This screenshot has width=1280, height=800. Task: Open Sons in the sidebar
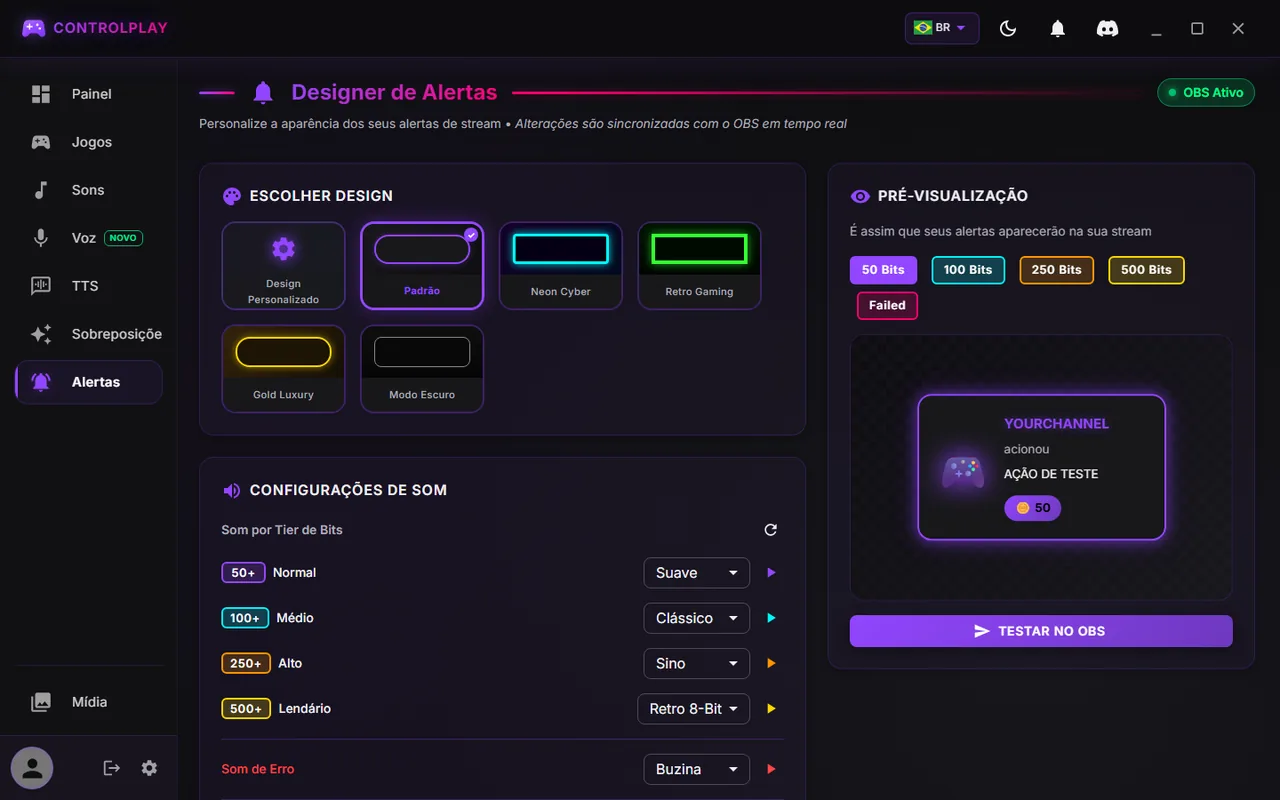point(88,190)
